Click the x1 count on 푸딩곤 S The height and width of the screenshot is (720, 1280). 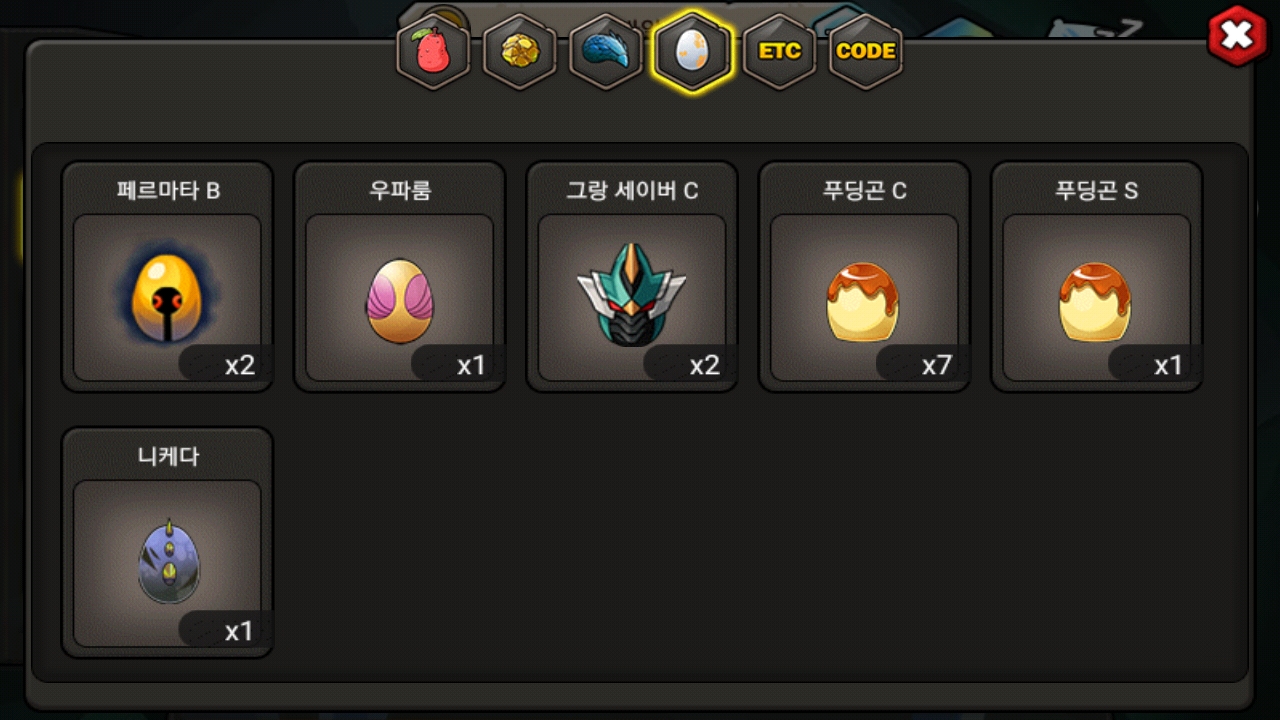tap(1168, 366)
